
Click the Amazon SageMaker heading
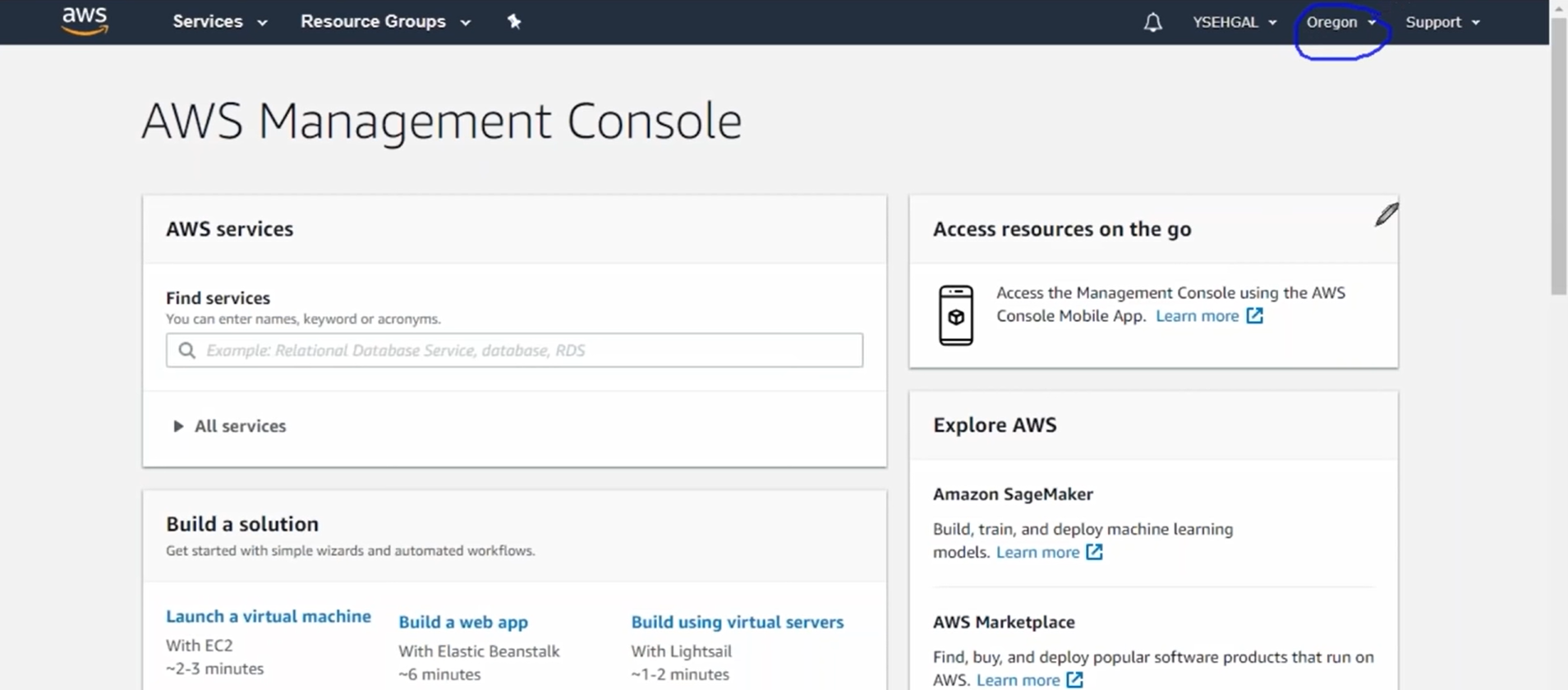(1013, 494)
